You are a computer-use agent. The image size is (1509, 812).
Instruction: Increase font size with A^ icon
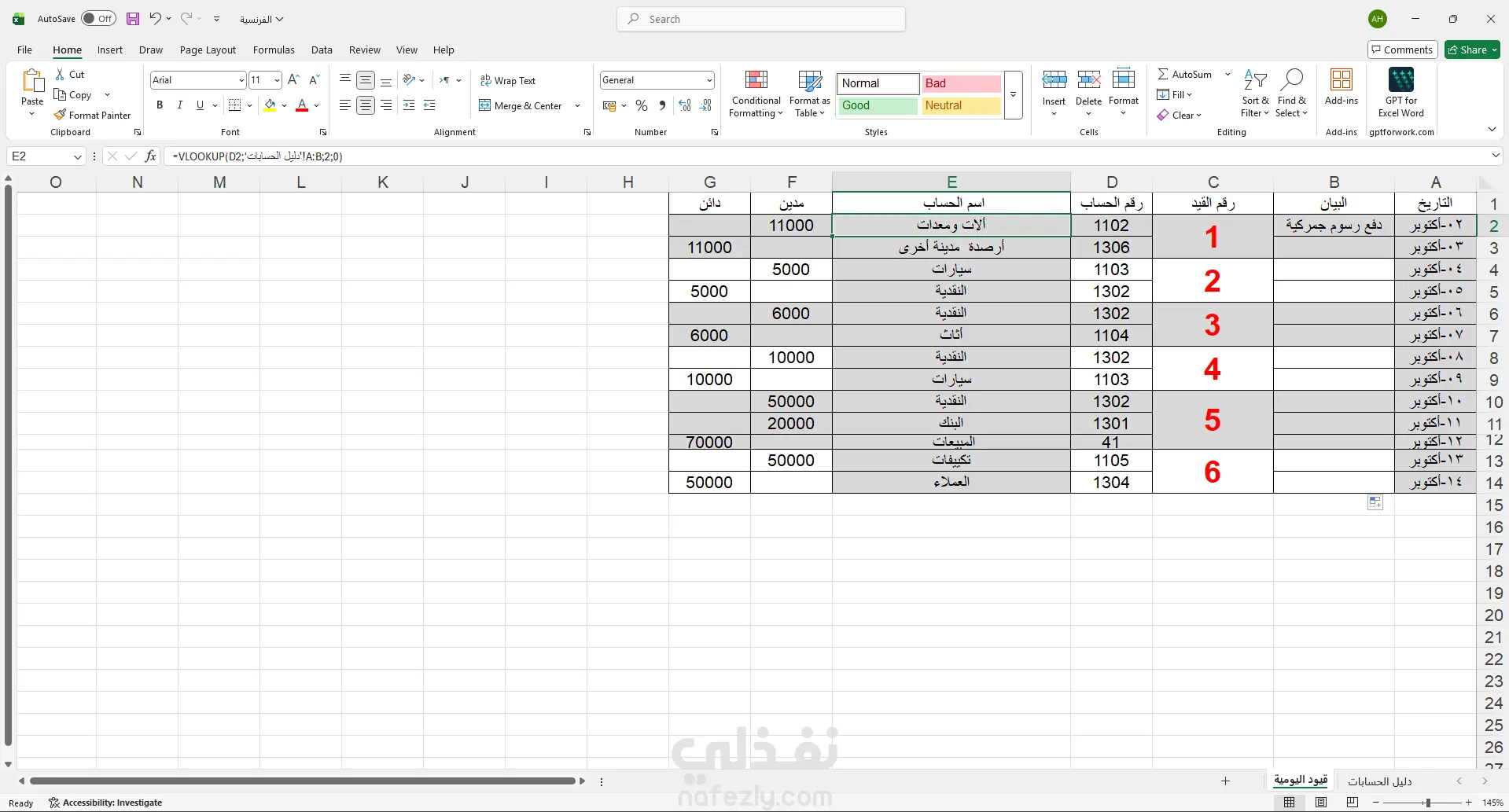pos(293,79)
